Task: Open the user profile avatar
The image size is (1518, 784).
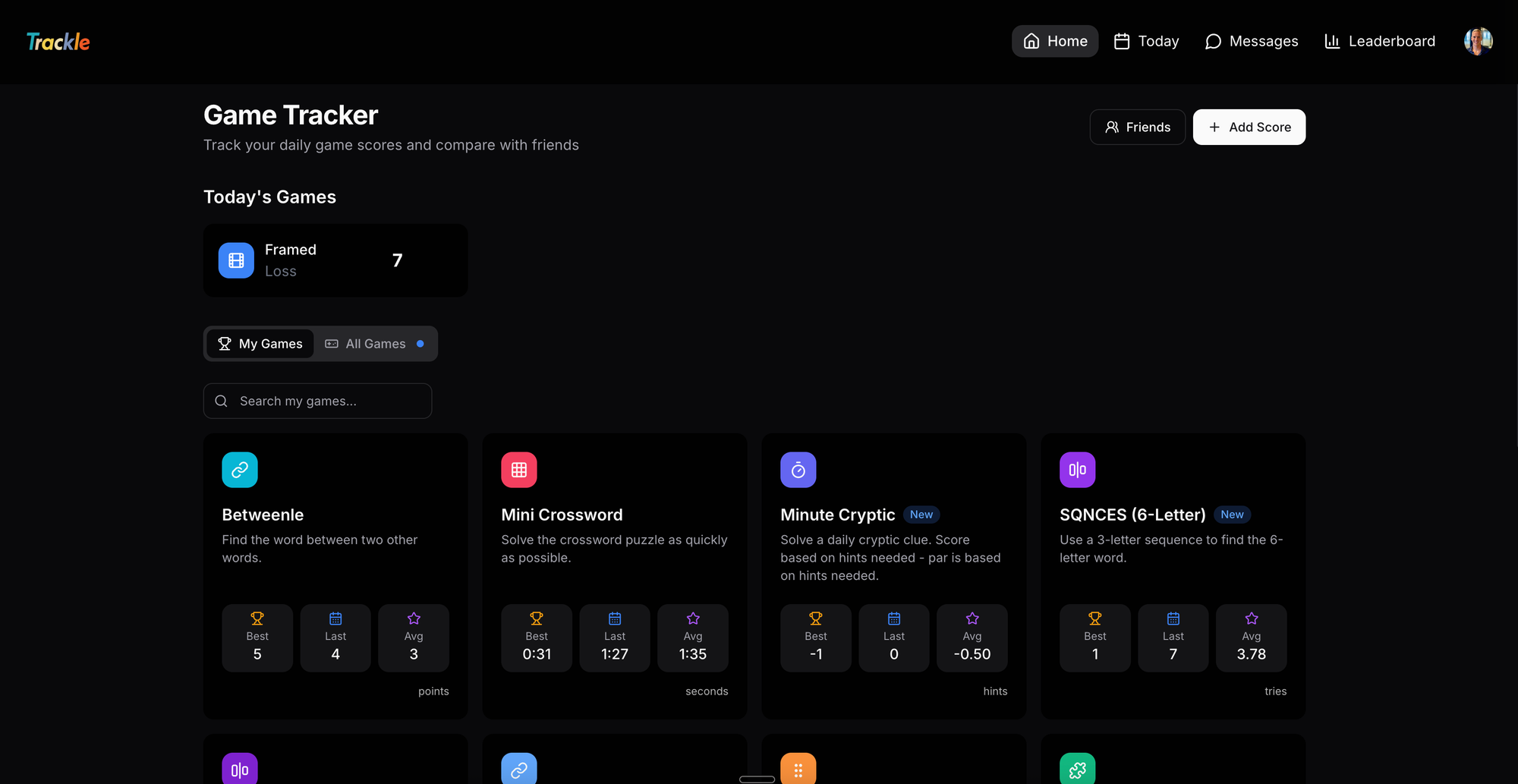Action: 1478,42
